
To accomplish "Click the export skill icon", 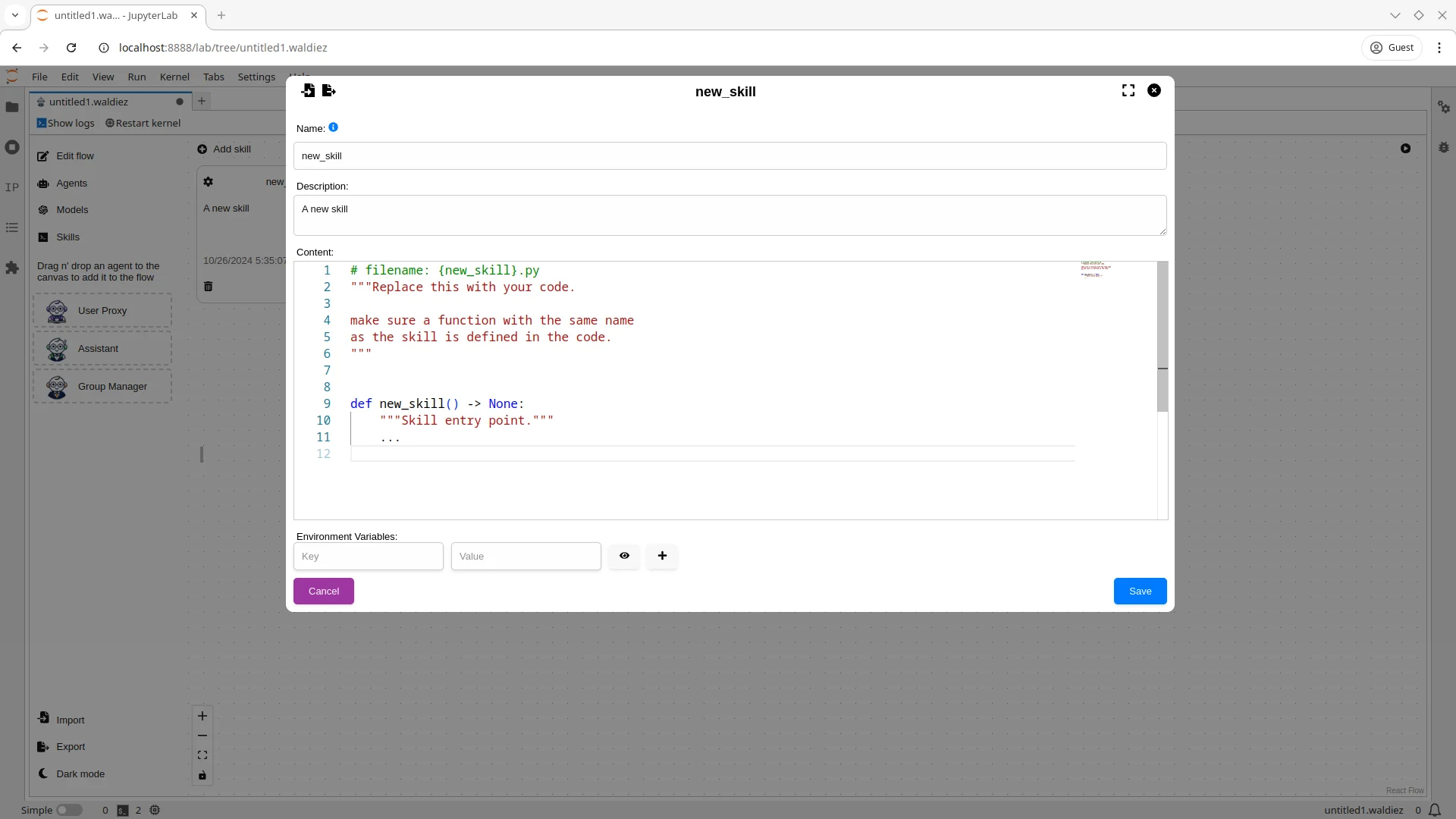I will (x=329, y=90).
